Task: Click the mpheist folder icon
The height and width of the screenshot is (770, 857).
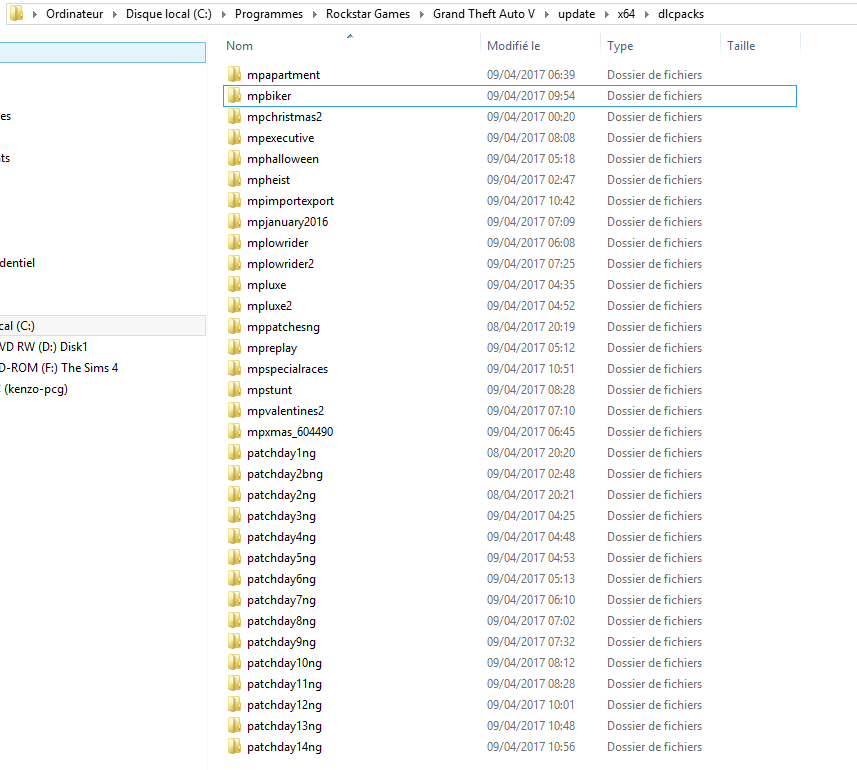Action: (x=234, y=179)
